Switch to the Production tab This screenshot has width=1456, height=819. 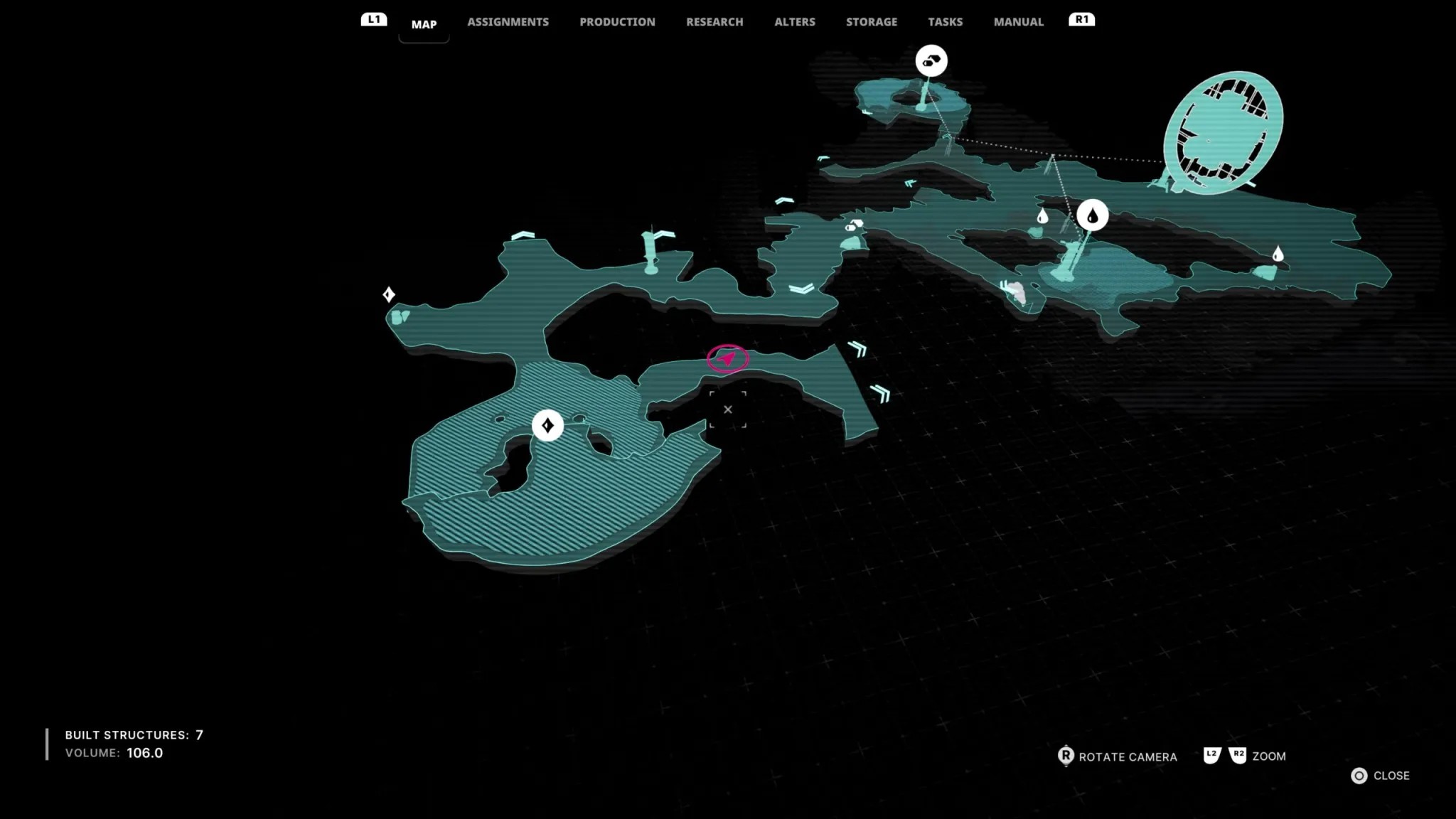coord(617,22)
